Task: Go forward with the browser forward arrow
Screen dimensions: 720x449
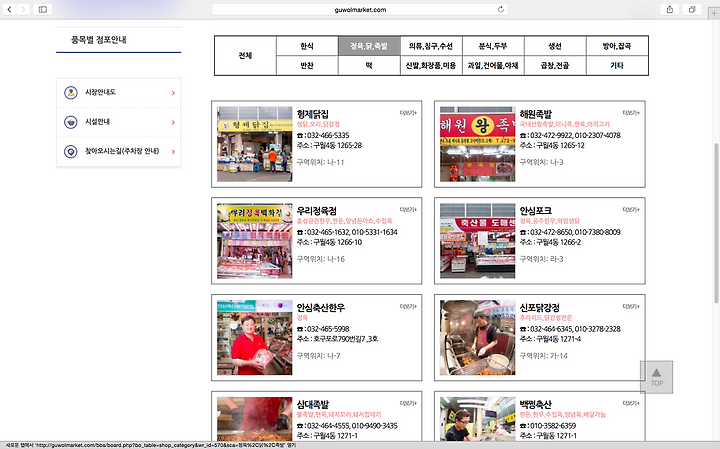Action: 22,9
